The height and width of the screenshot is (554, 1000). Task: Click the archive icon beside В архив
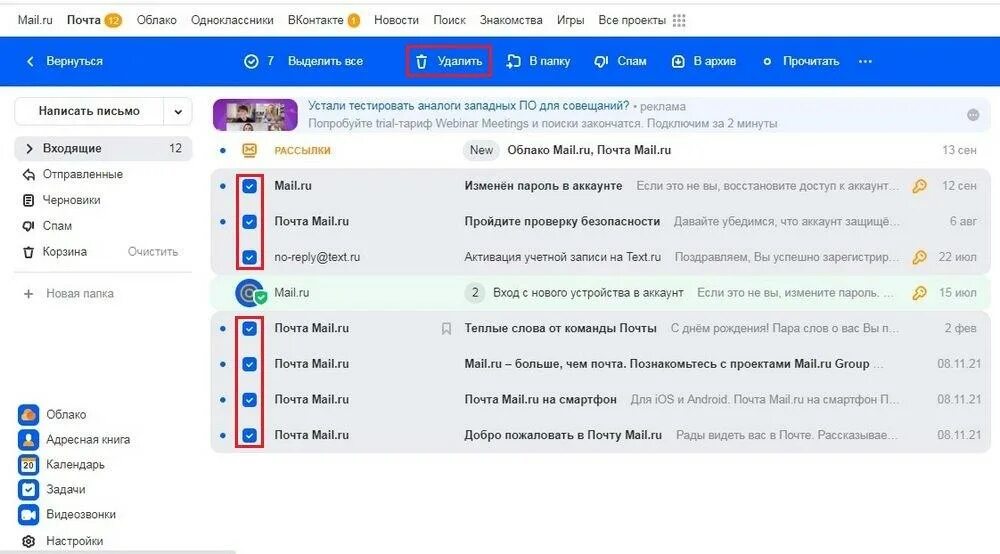(x=678, y=62)
